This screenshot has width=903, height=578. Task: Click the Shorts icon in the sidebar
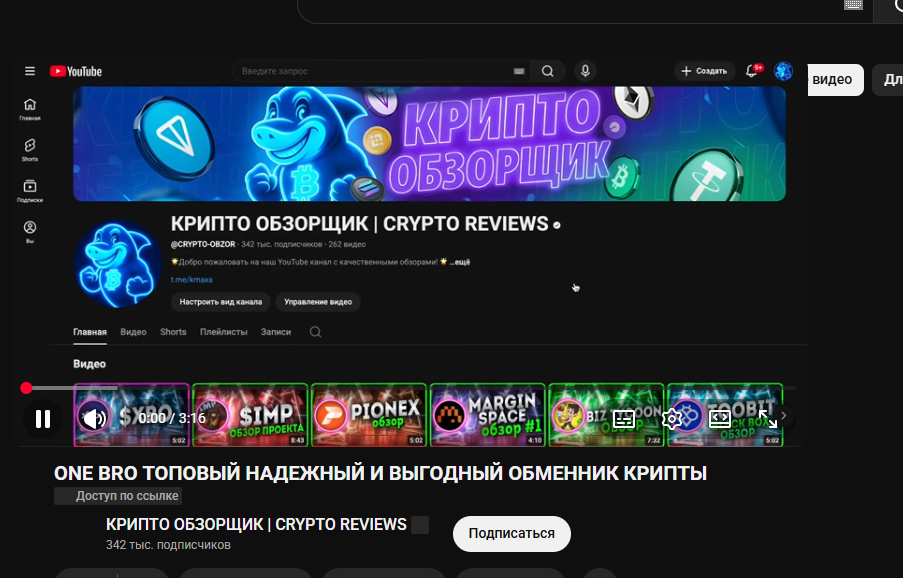pos(30,150)
